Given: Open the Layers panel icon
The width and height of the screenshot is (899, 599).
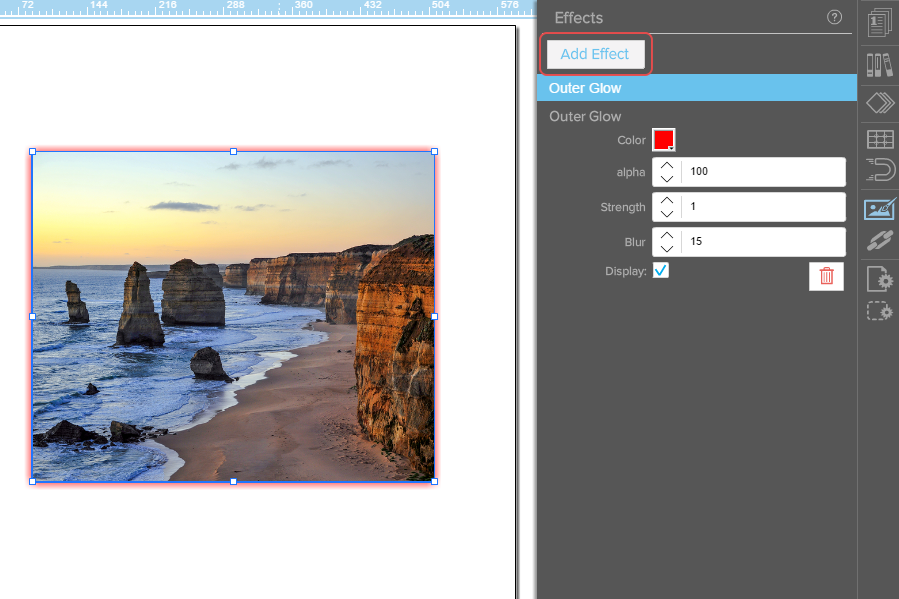Looking at the screenshot, I should coord(879,102).
